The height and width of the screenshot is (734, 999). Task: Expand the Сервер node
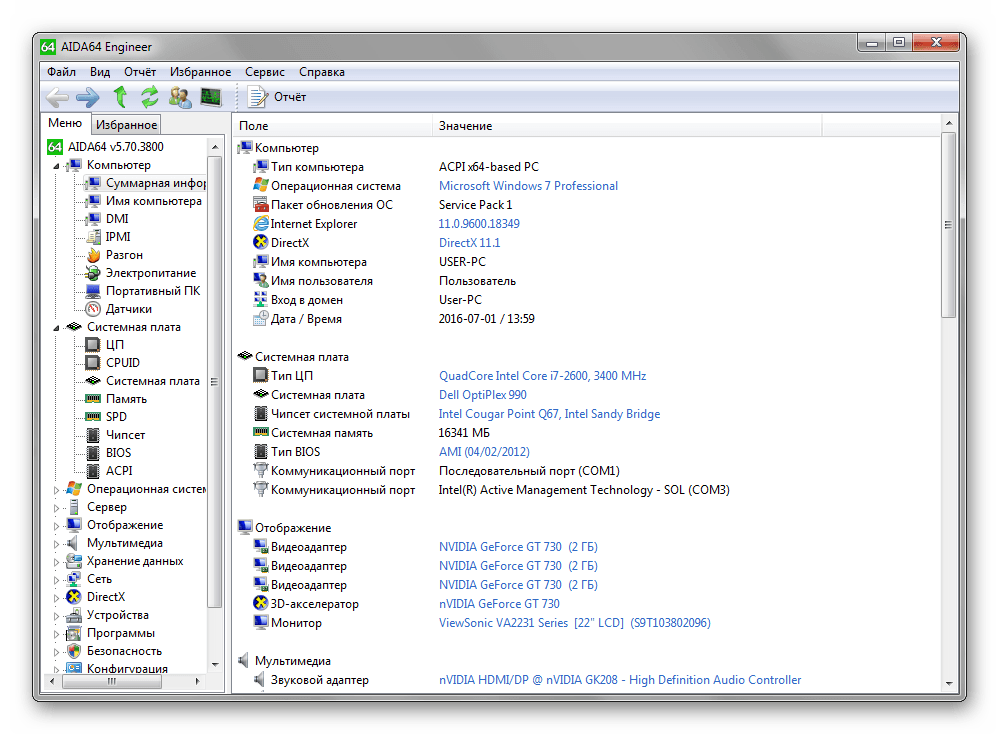point(56,508)
